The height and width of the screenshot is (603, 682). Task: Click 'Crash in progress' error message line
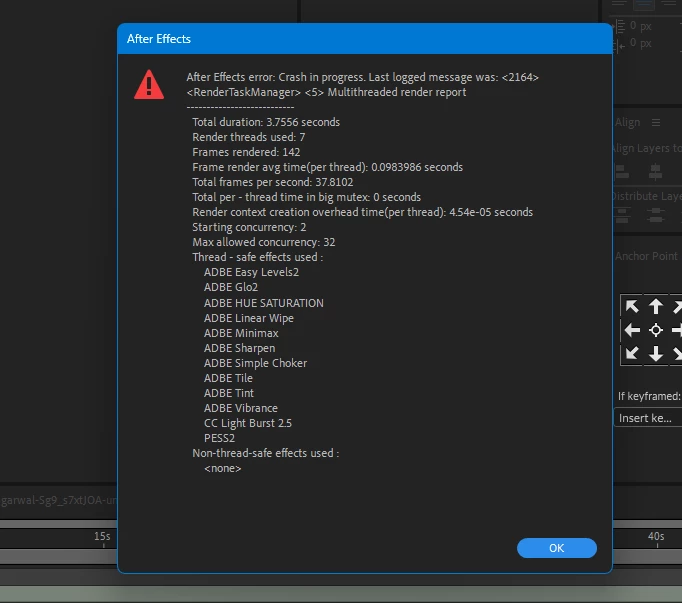click(x=362, y=77)
